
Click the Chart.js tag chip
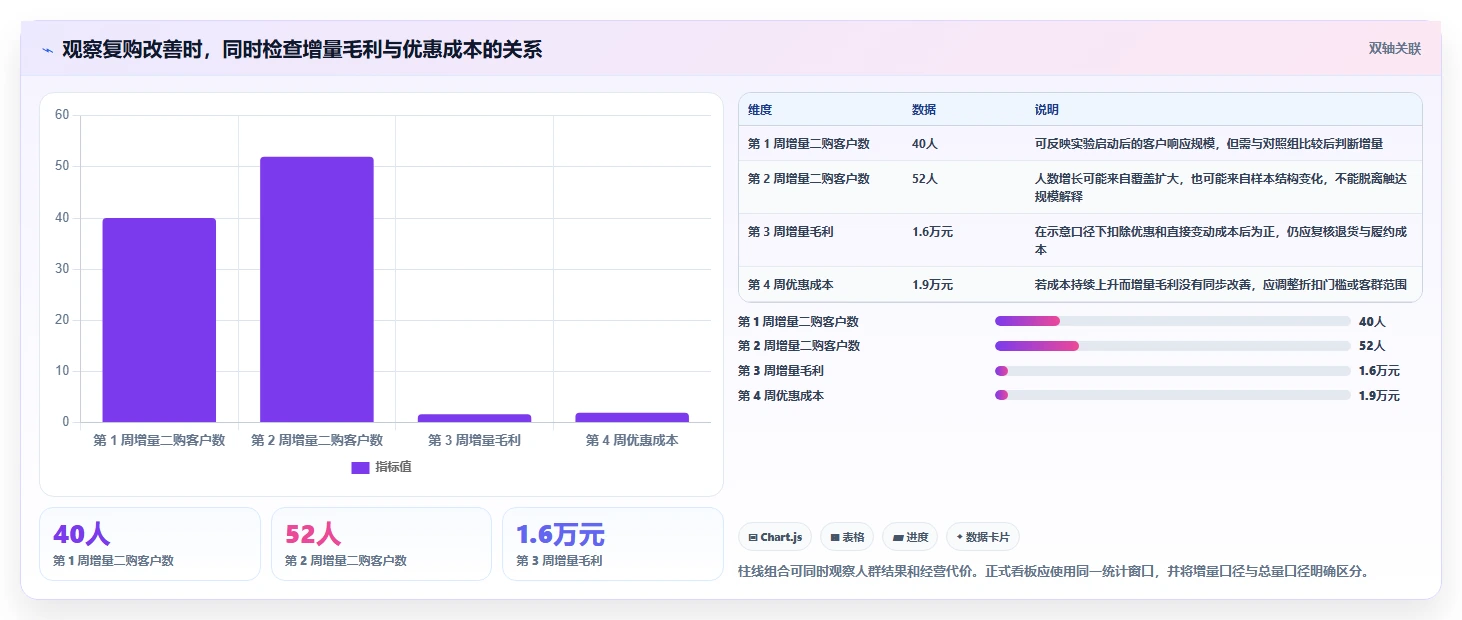pos(775,537)
